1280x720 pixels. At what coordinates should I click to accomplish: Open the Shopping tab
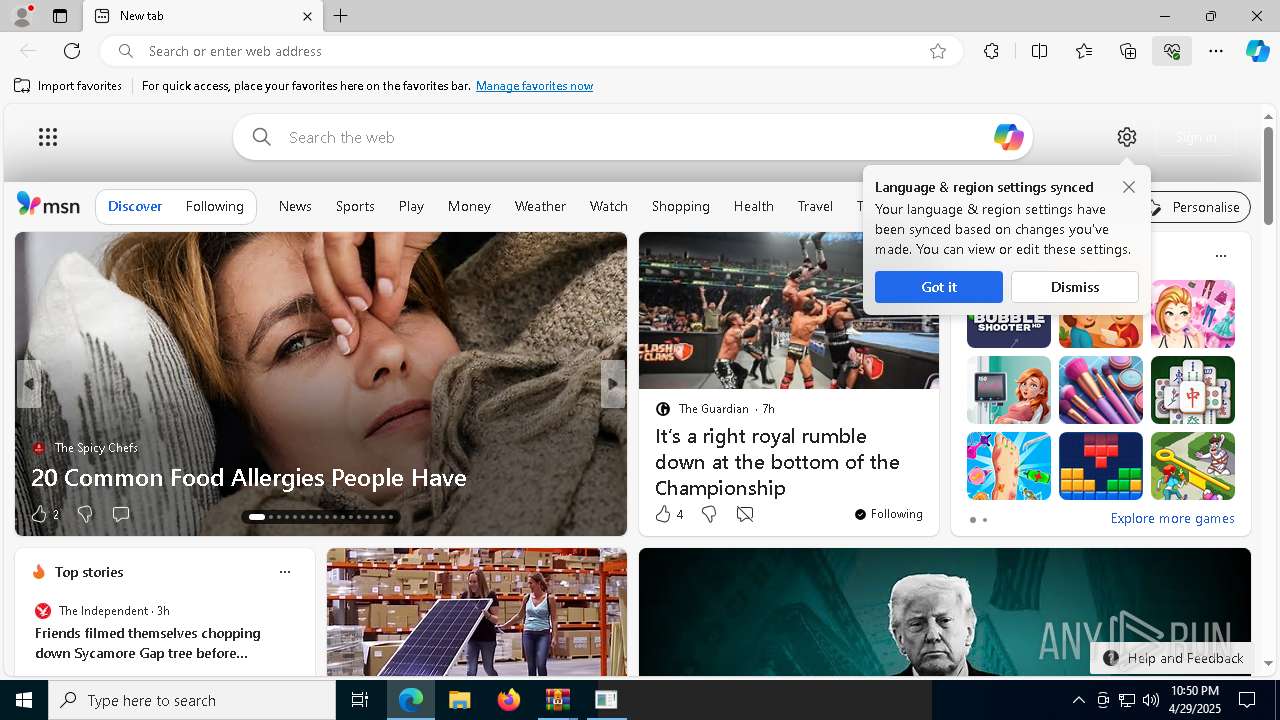pyautogui.click(x=681, y=206)
